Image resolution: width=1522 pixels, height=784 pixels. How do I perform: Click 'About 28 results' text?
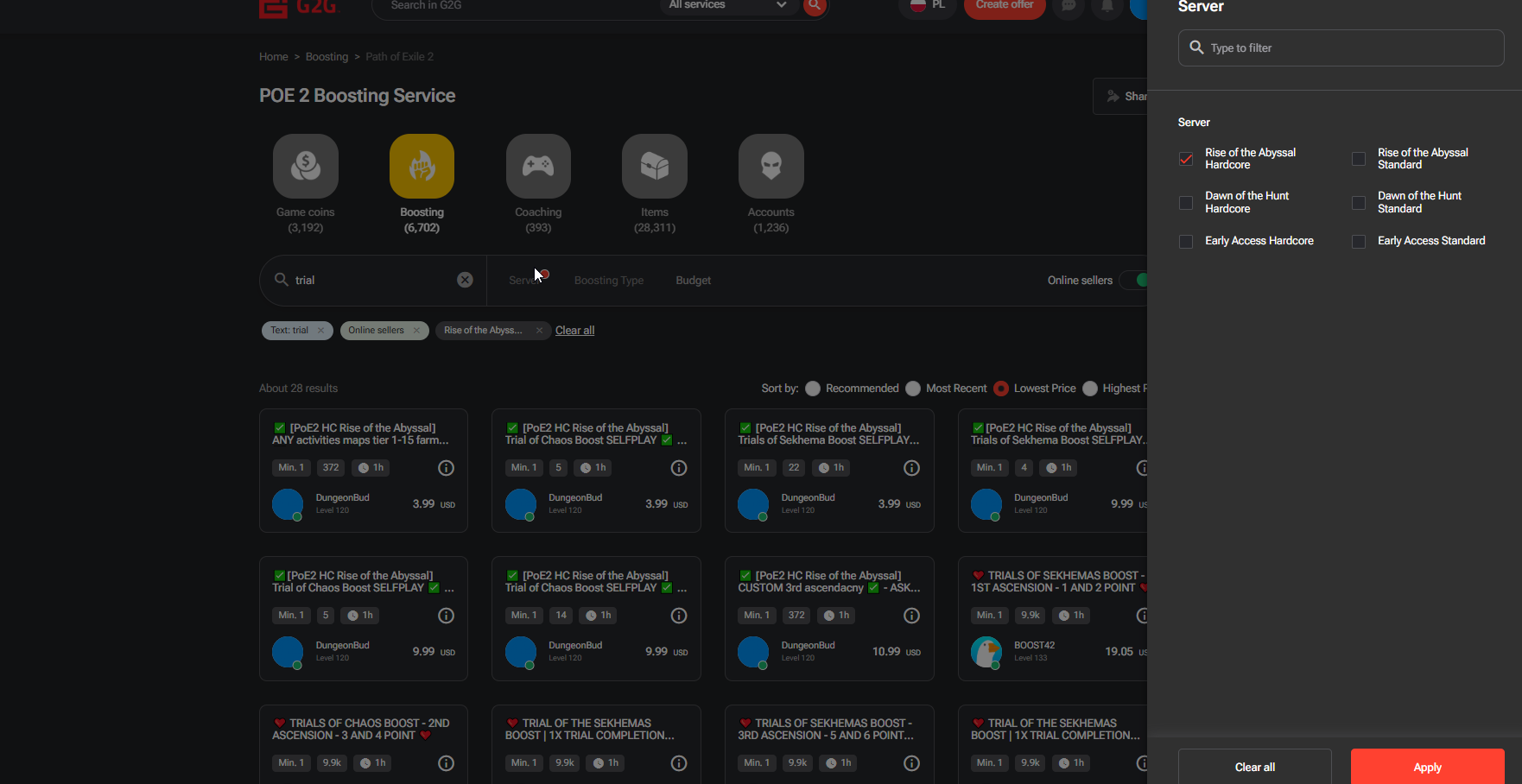tap(298, 389)
